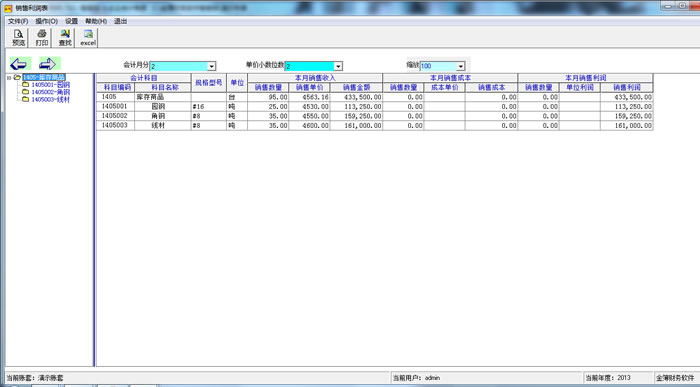Select tree item 1405-库存商品

point(44,77)
